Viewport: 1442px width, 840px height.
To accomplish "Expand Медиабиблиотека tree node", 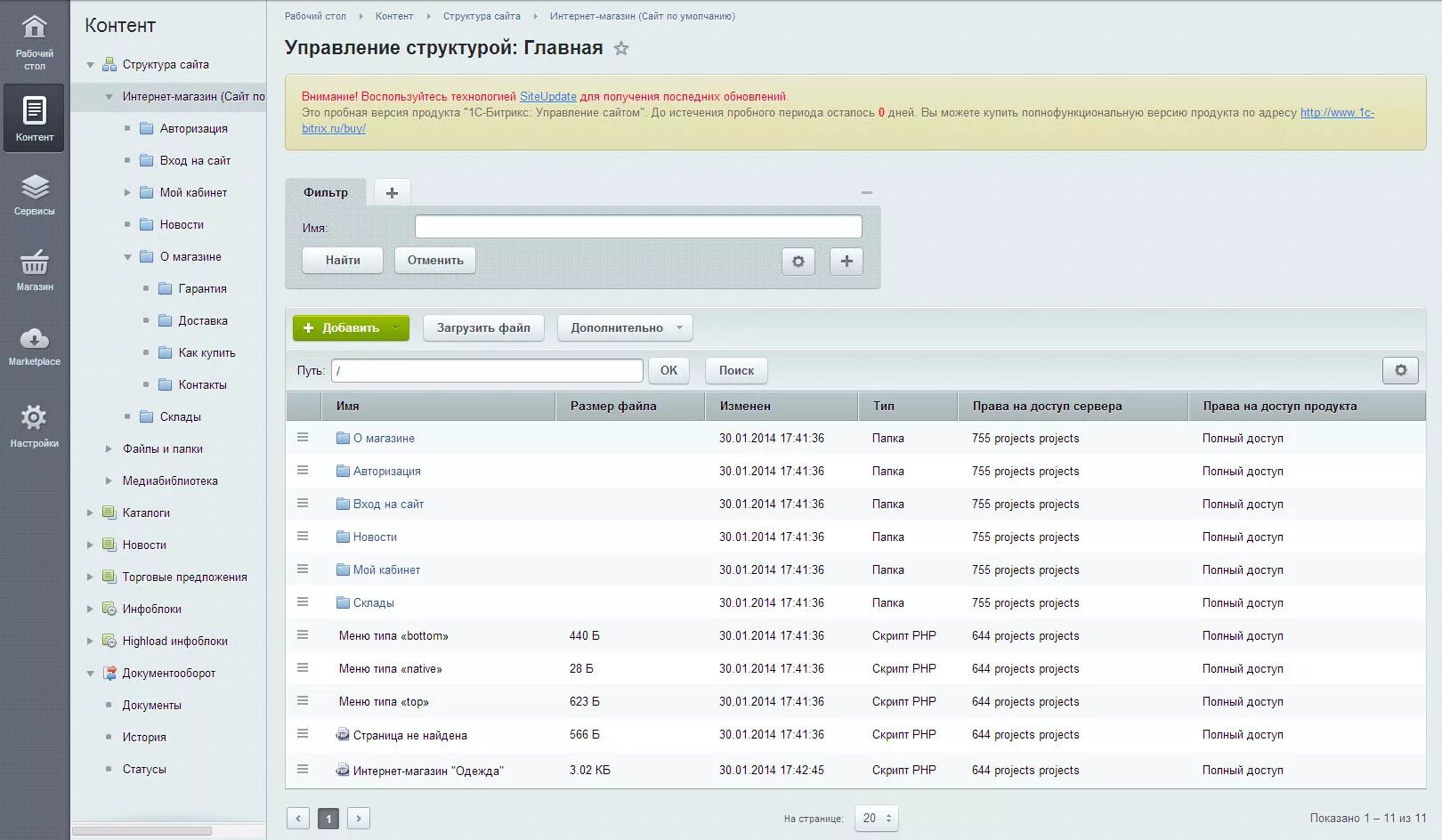I will [x=109, y=481].
